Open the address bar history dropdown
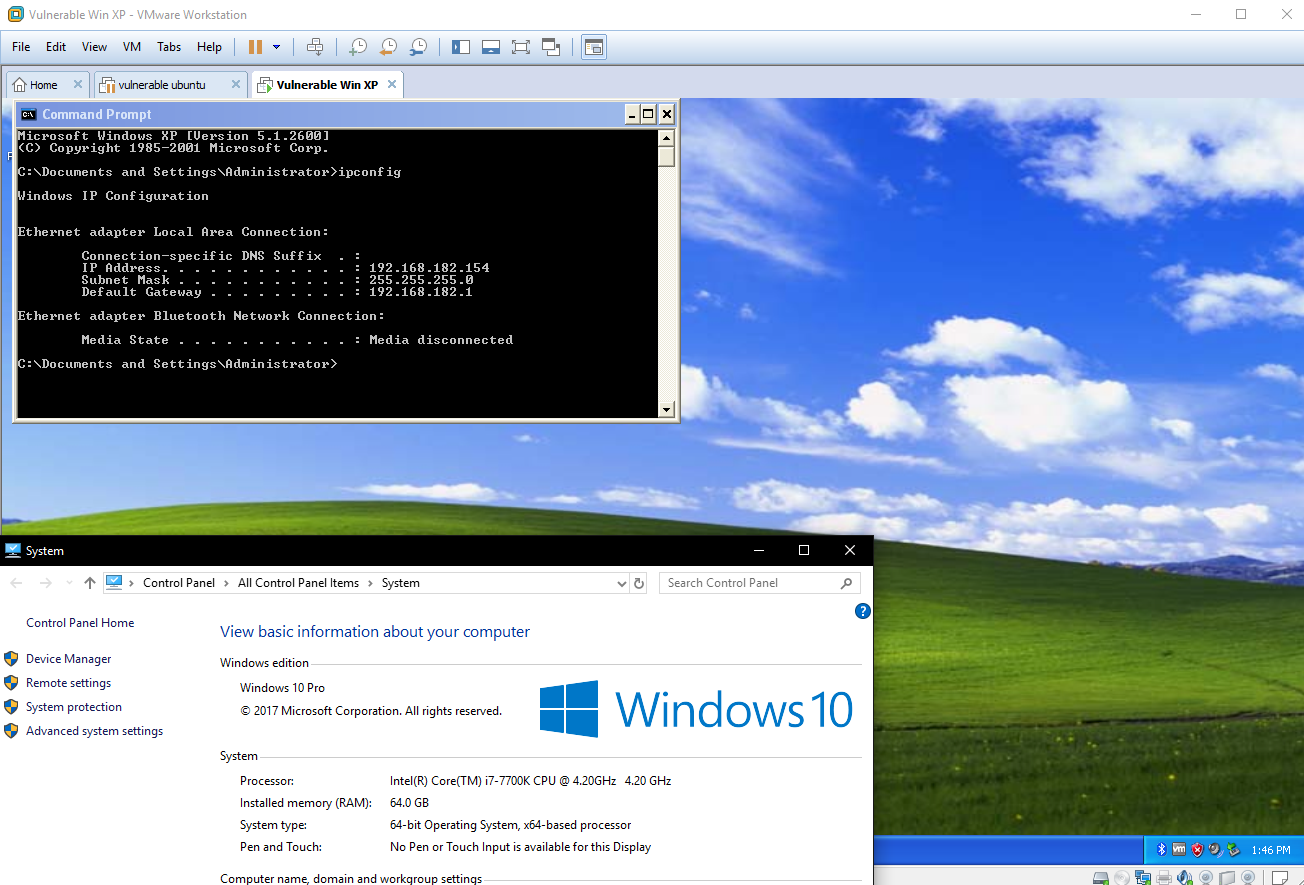This screenshot has height=885, width=1304. pyautogui.click(x=623, y=583)
